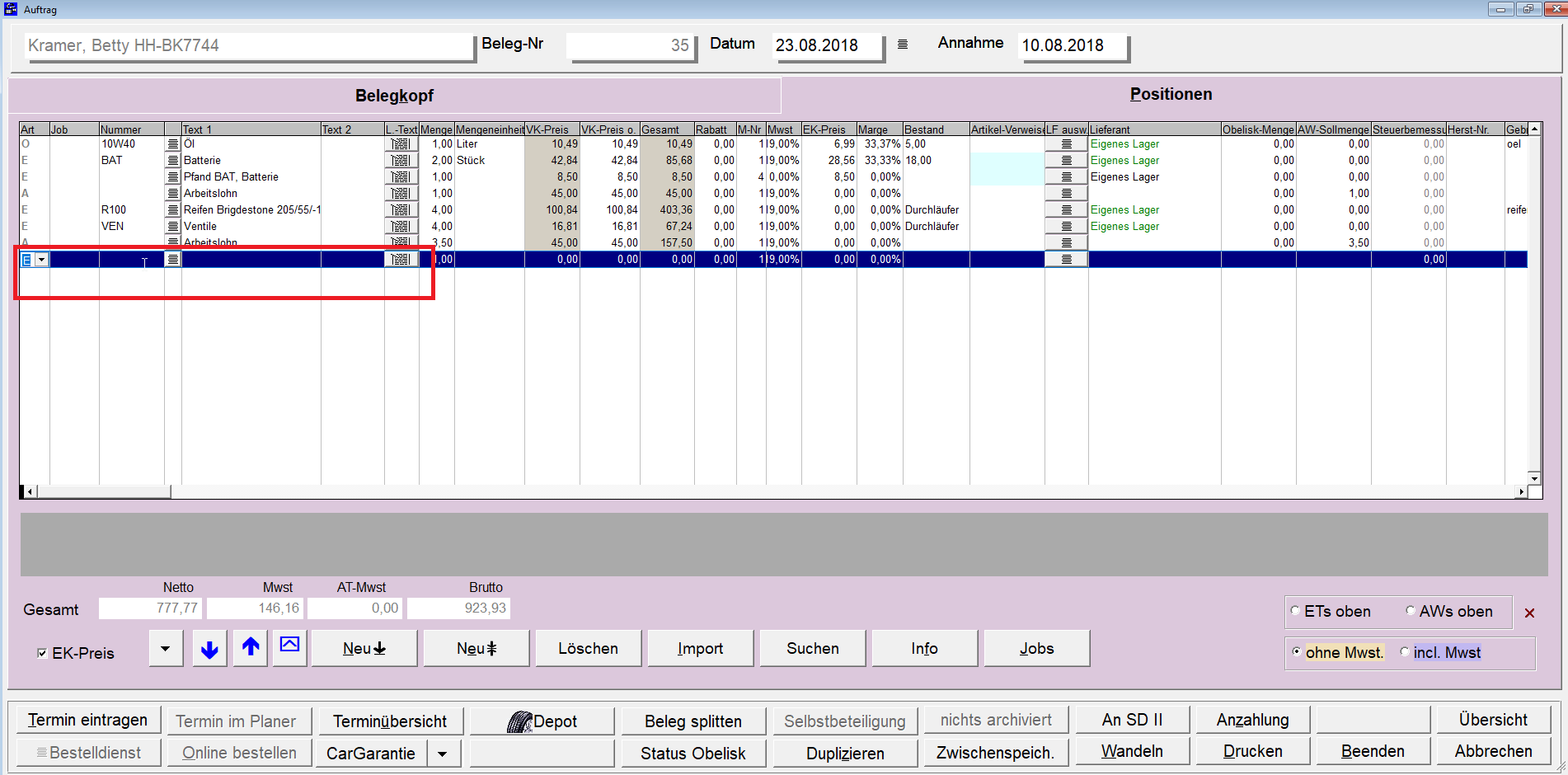Switch to the Positionen tab
The width and height of the screenshot is (1568, 775).
1171,94
